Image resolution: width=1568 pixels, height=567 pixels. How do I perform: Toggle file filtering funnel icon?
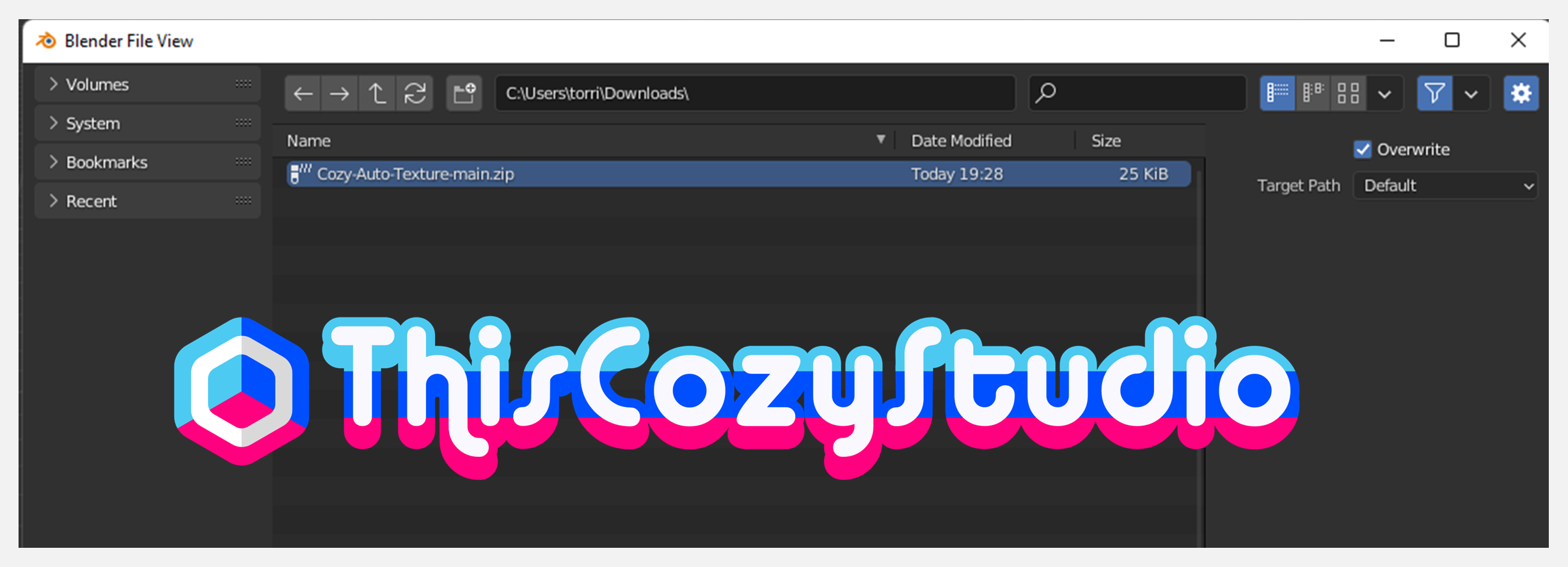pyautogui.click(x=1434, y=93)
